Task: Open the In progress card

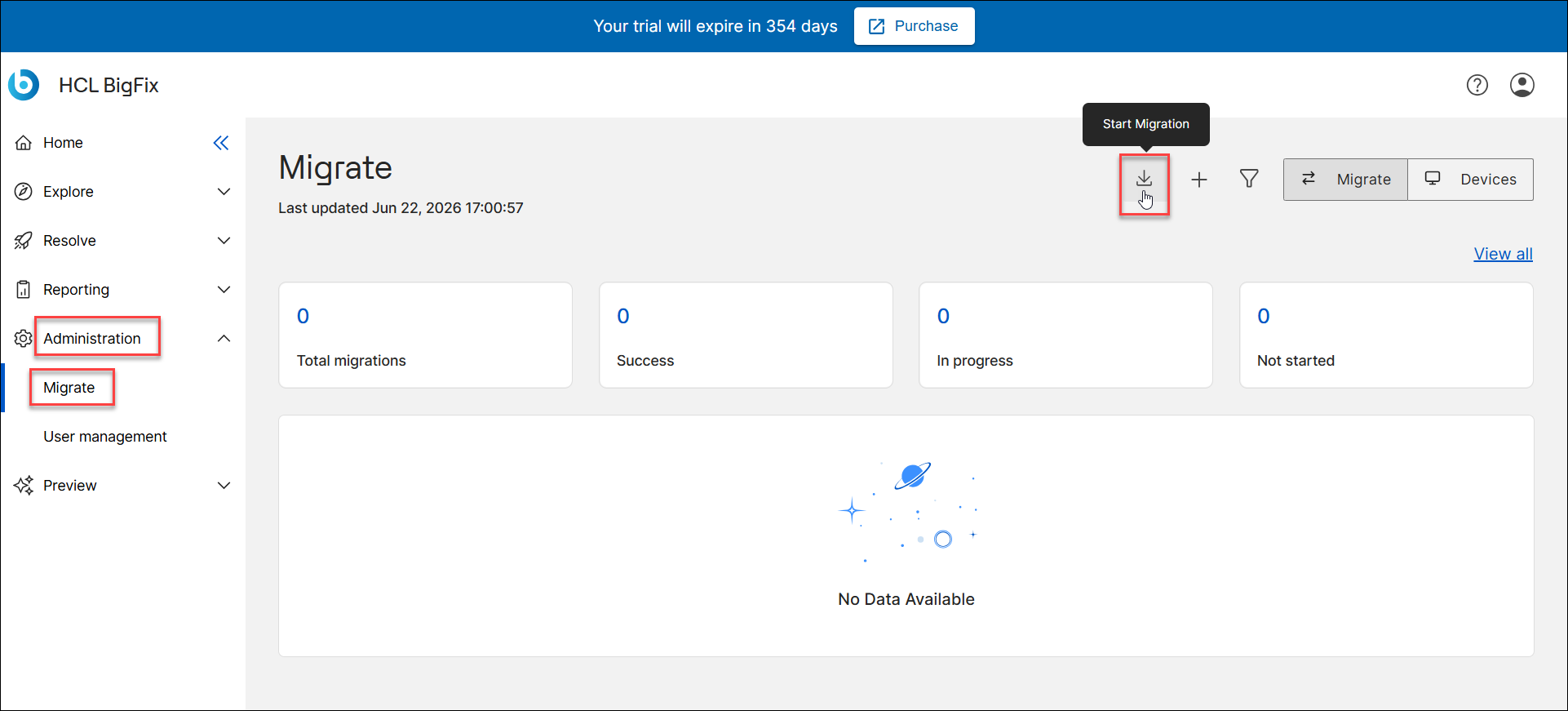Action: click(x=1065, y=336)
